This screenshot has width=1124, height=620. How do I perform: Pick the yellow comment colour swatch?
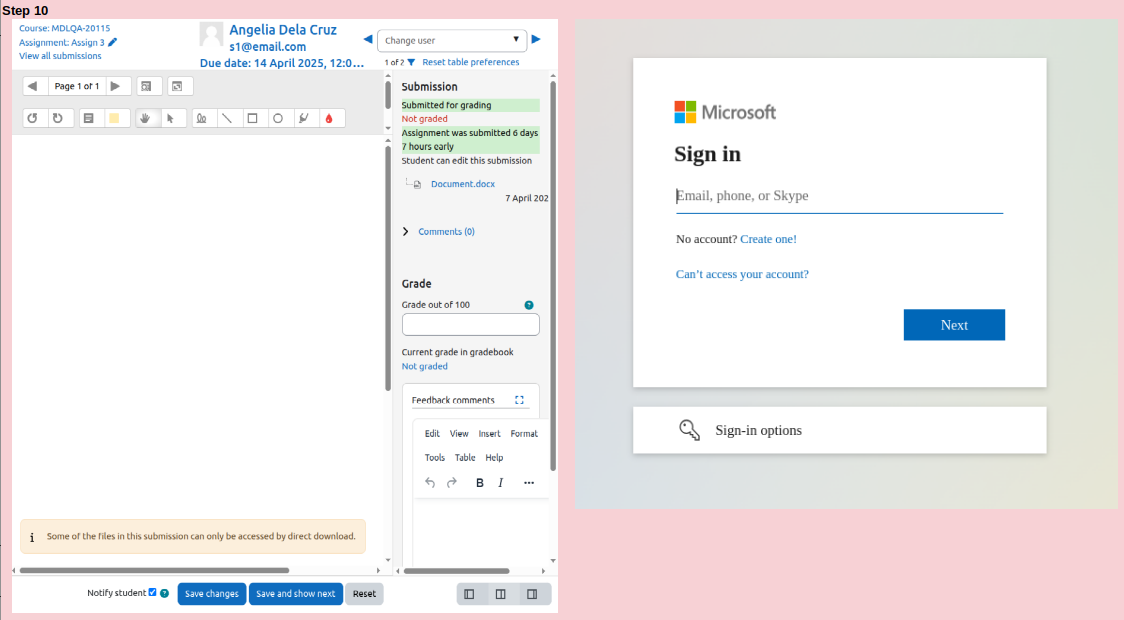pos(114,118)
